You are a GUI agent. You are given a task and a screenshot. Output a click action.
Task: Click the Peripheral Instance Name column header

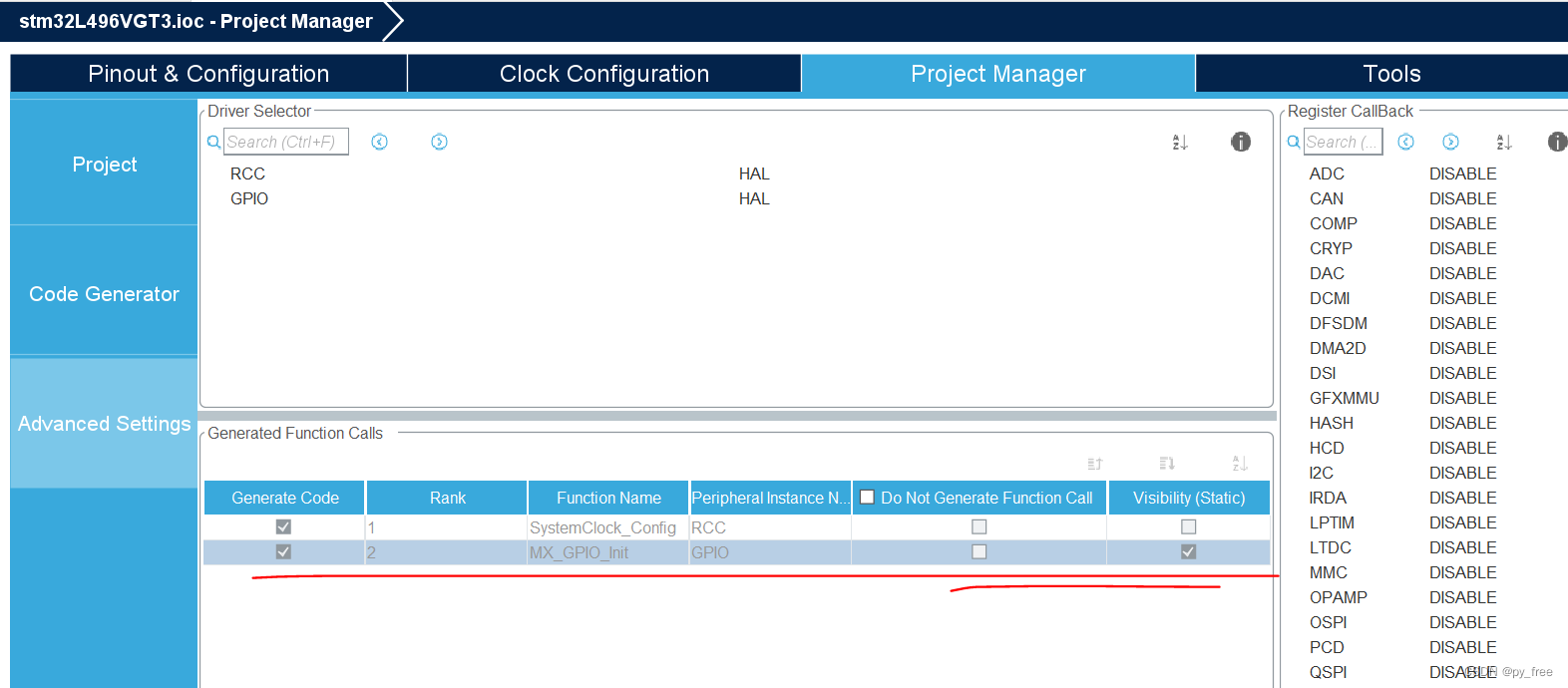(770, 498)
